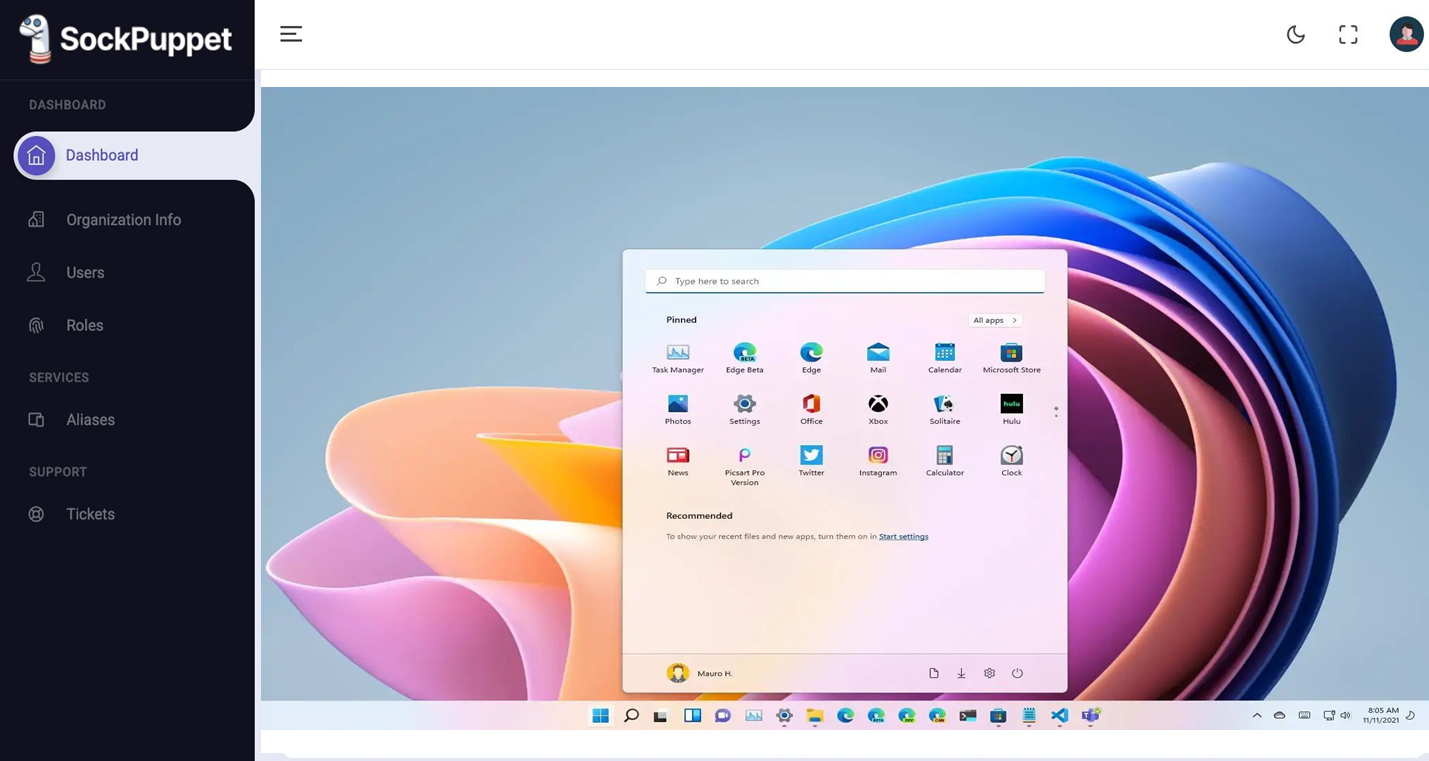Click the Mauro H. account button
The width and height of the screenshot is (1429, 761).
(x=700, y=673)
